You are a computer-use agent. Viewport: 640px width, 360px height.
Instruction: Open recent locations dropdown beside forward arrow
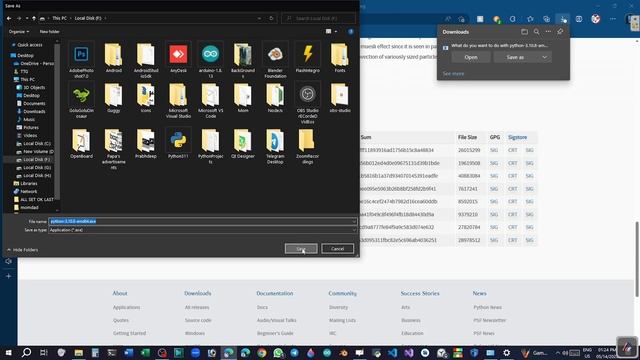click(x=27, y=18)
